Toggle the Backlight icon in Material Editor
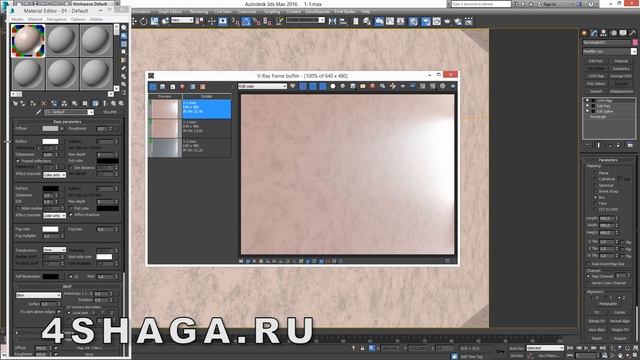The image size is (640, 360). (124, 36)
